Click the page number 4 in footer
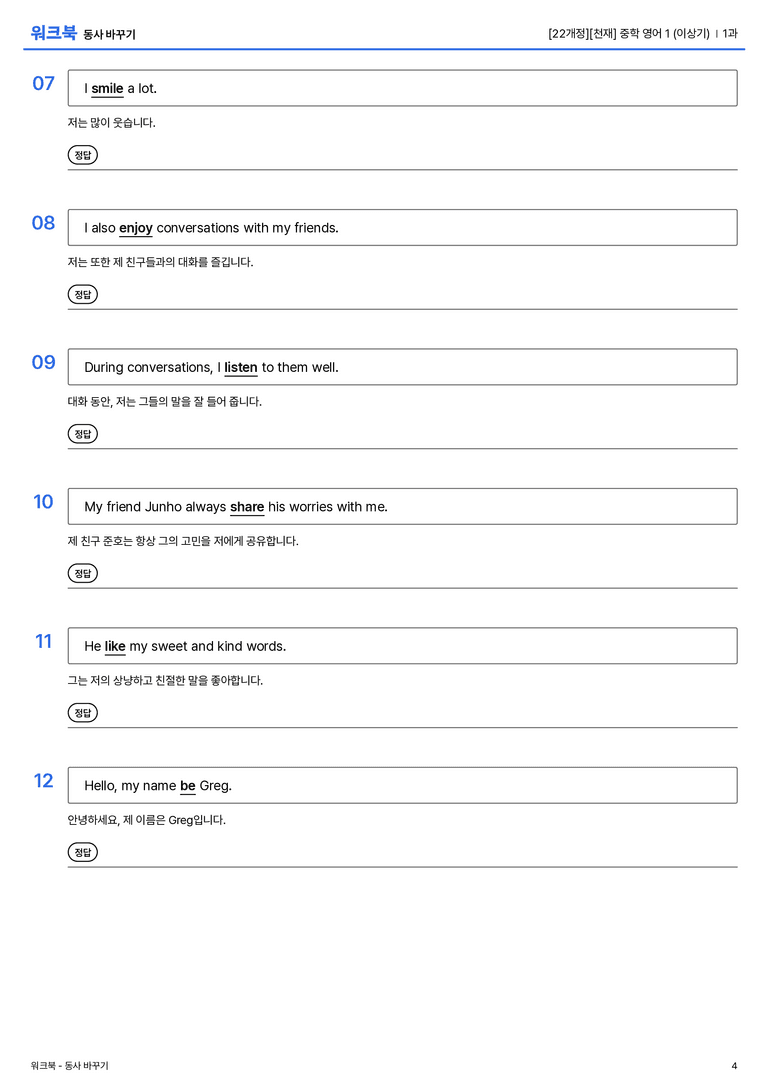The width and height of the screenshot is (768, 1087). click(x=734, y=1066)
